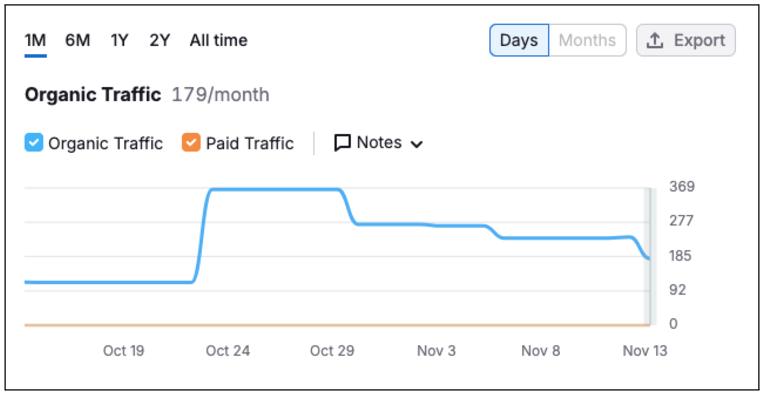Click the Export button
Image resolution: width=765 pixels, height=396 pixels.
coord(686,40)
